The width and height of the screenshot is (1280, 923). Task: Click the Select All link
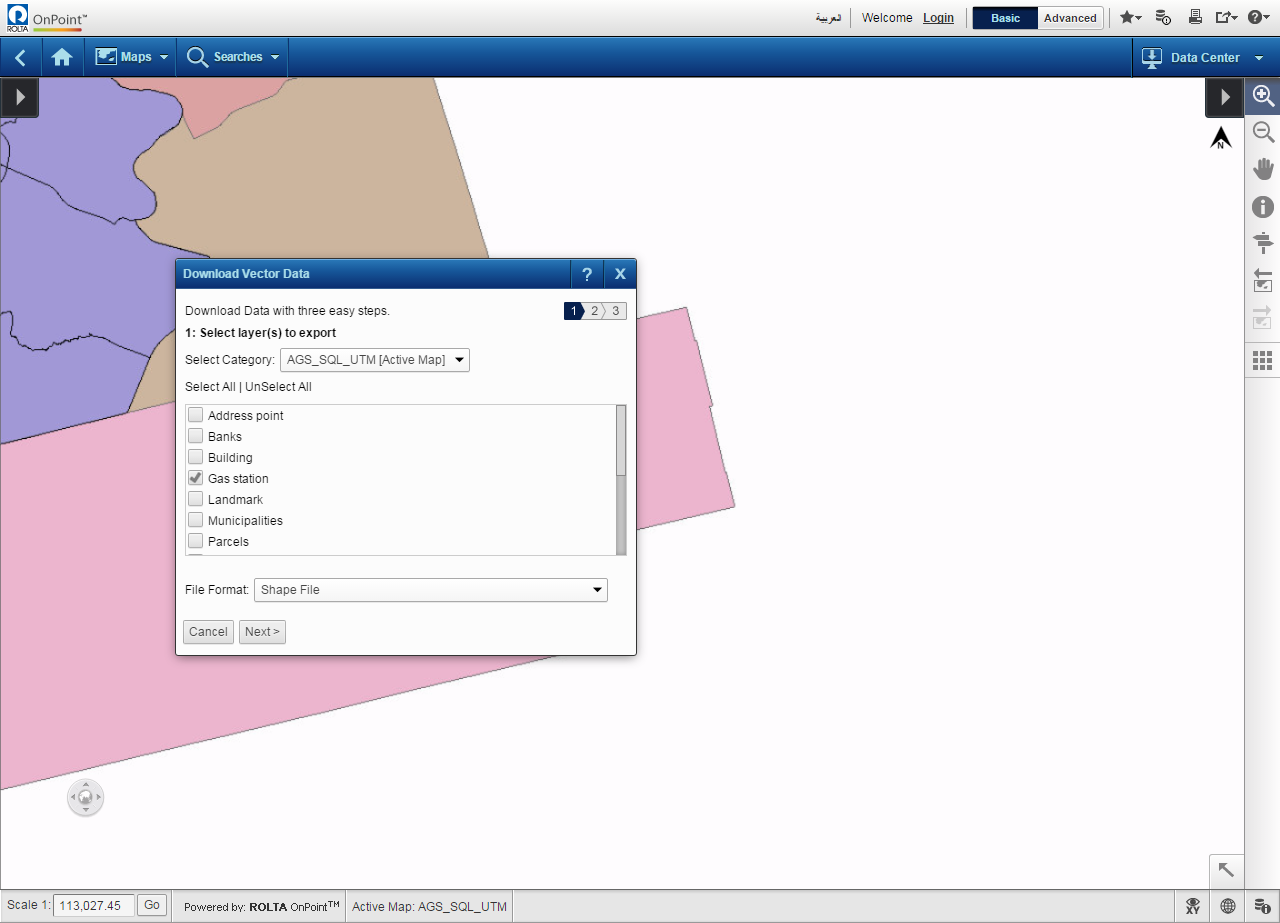210,387
